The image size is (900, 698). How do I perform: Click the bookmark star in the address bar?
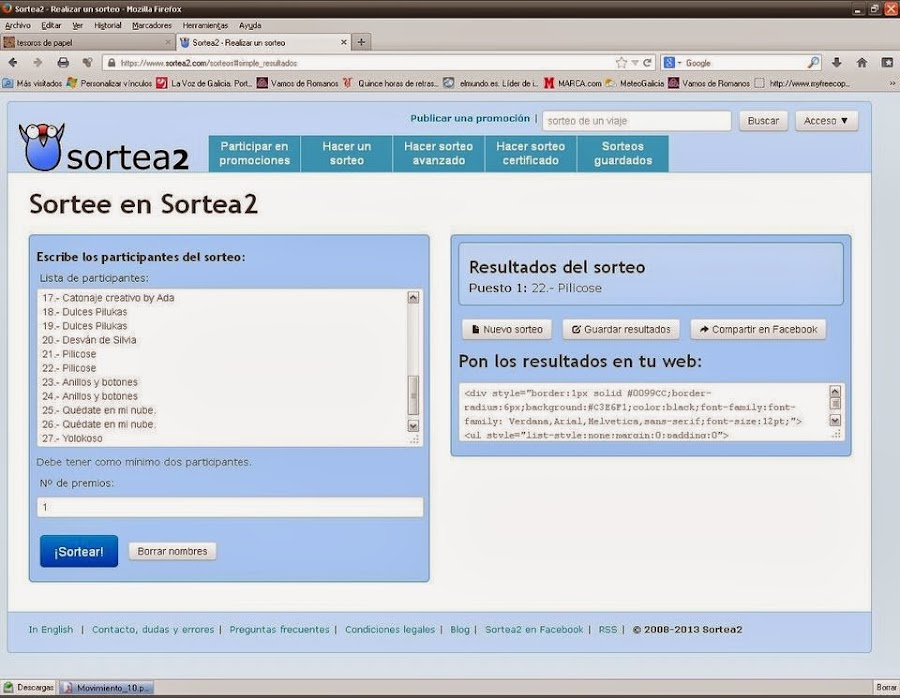[621, 63]
